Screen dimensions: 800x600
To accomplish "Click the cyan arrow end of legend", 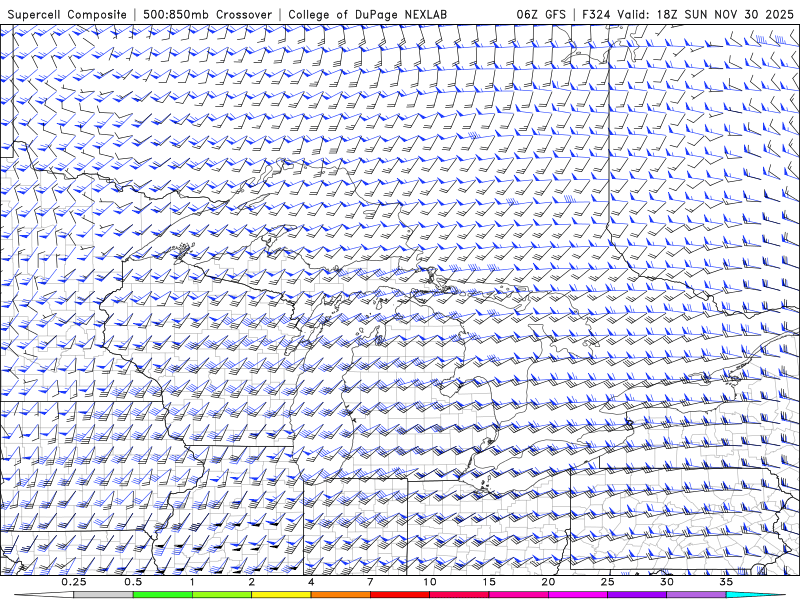I will [x=756, y=595].
